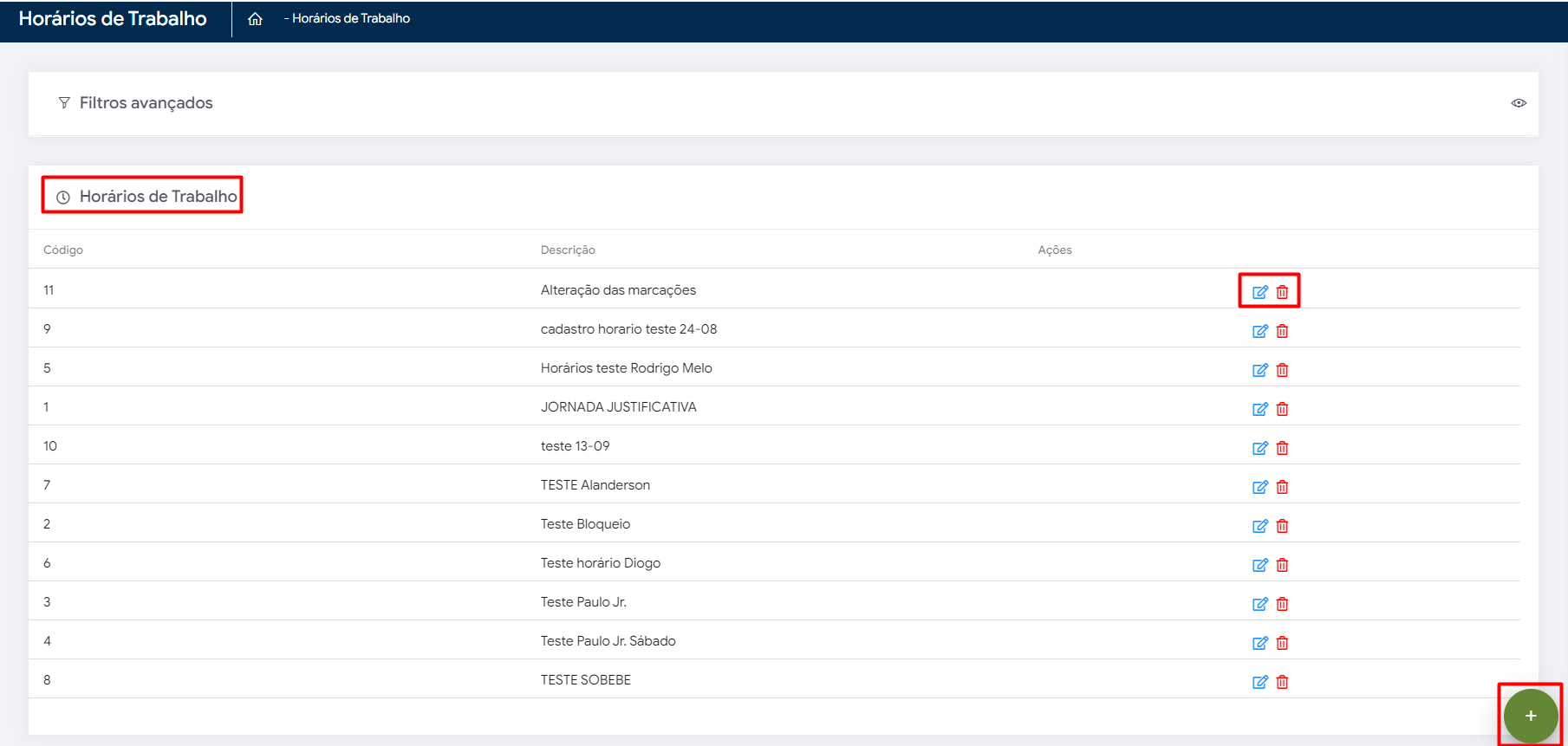Delete the 'teste 13-09' schedule
The height and width of the screenshot is (746, 1568).
click(1282, 448)
